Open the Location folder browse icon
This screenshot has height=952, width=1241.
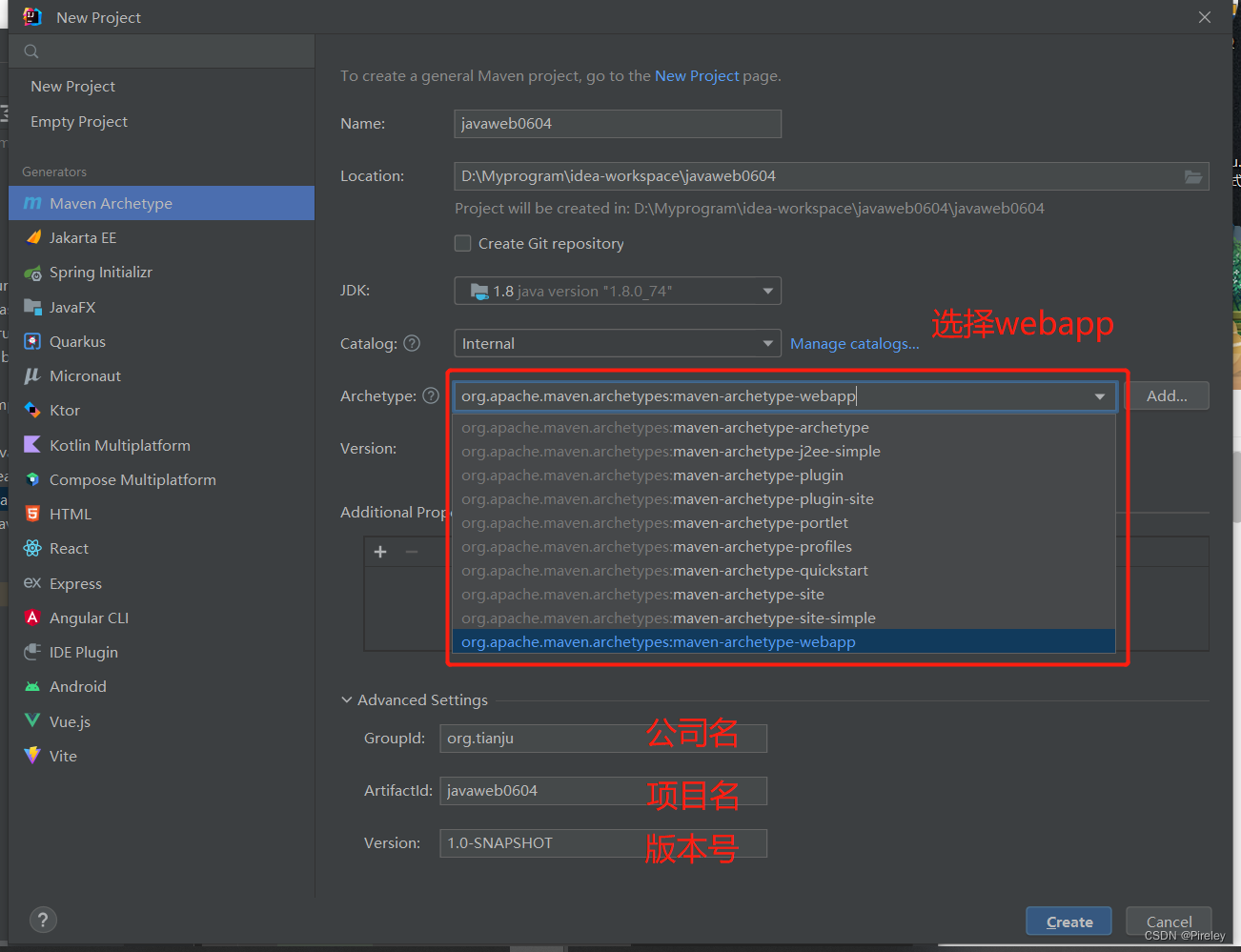click(x=1193, y=176)
